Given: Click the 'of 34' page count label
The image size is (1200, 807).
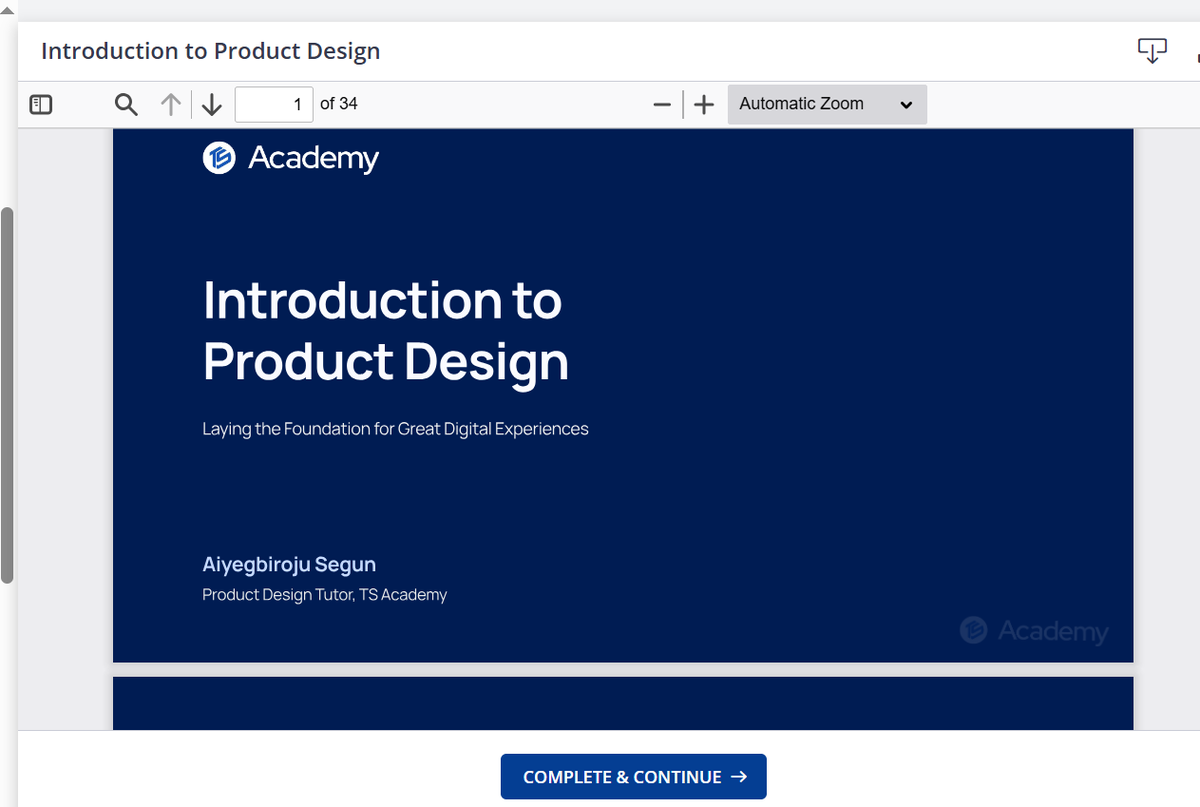Looking at the screenshot, I should click(x=339, y=103).
